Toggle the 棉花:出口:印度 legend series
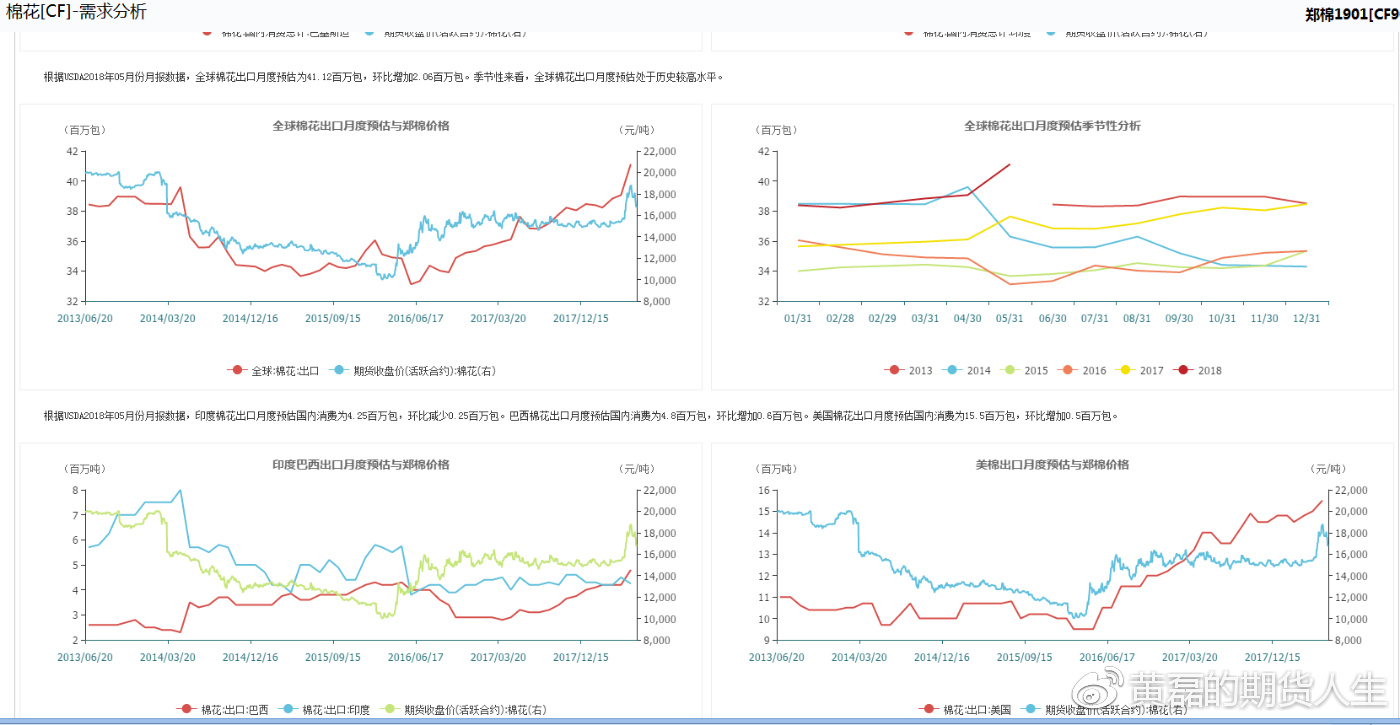This screenshot has width=1400, height=725. [x=325, y=709]
